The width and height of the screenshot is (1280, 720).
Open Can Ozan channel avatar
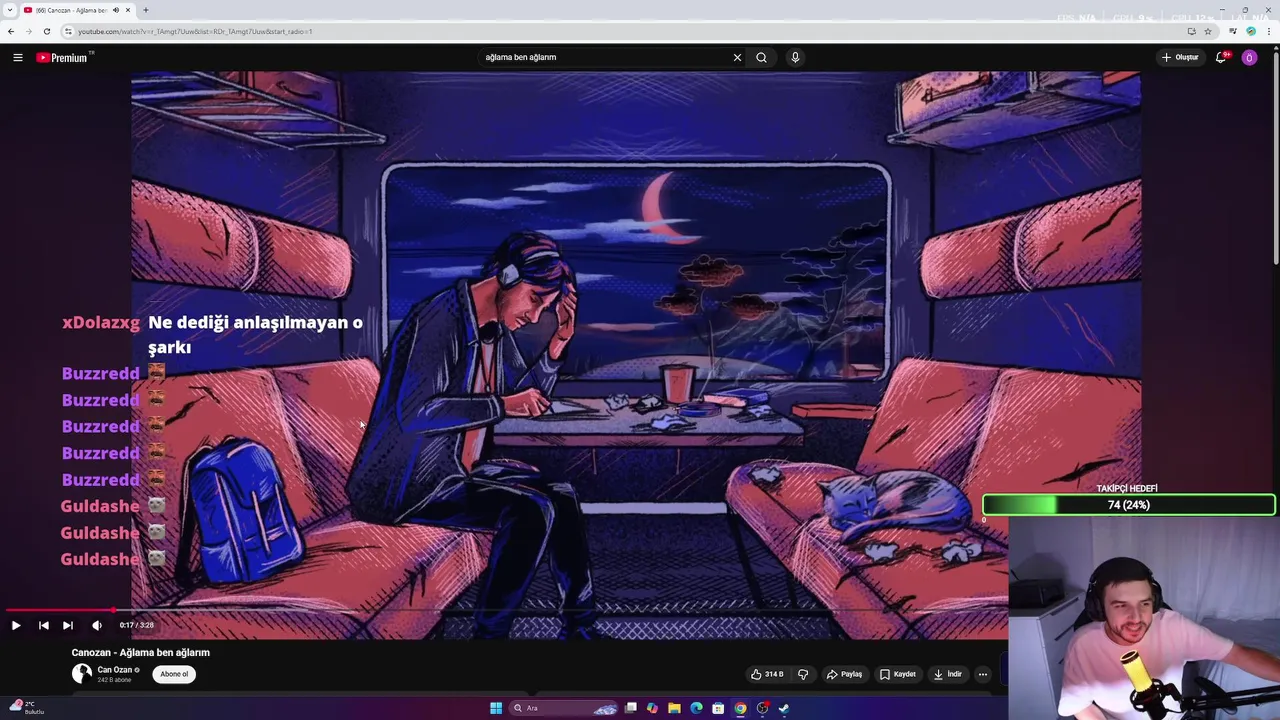tap(82, 674)
